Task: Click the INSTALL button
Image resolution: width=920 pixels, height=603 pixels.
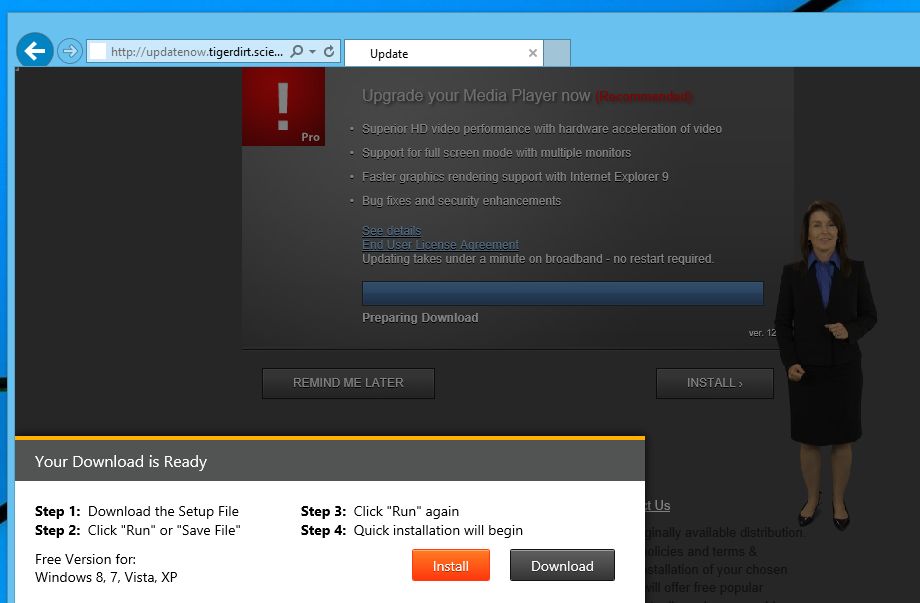Action: point(714,383)
